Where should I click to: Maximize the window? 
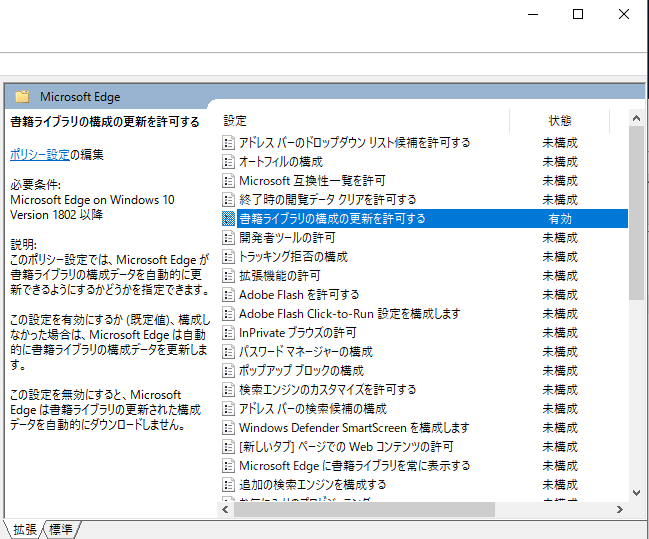point(578,14)
